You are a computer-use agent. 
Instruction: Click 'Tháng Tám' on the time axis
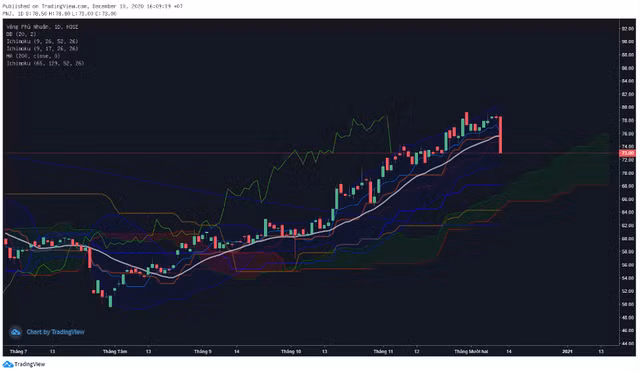tap(115, 351)
